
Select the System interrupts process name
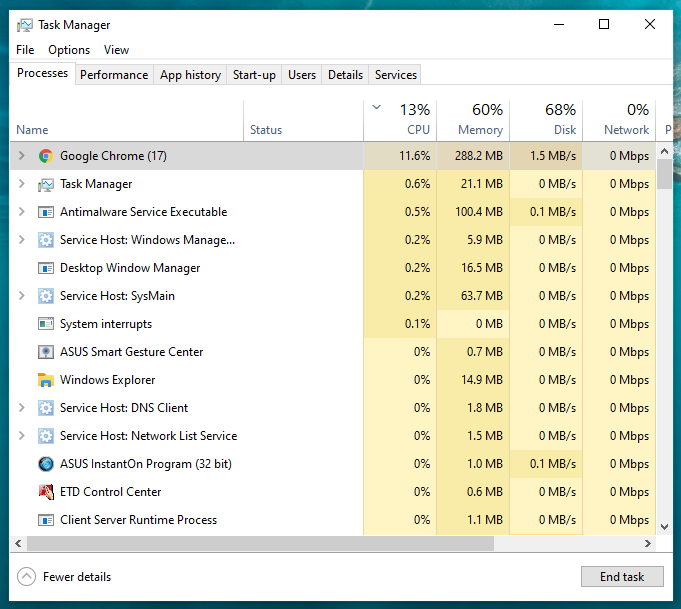[106, 324]
